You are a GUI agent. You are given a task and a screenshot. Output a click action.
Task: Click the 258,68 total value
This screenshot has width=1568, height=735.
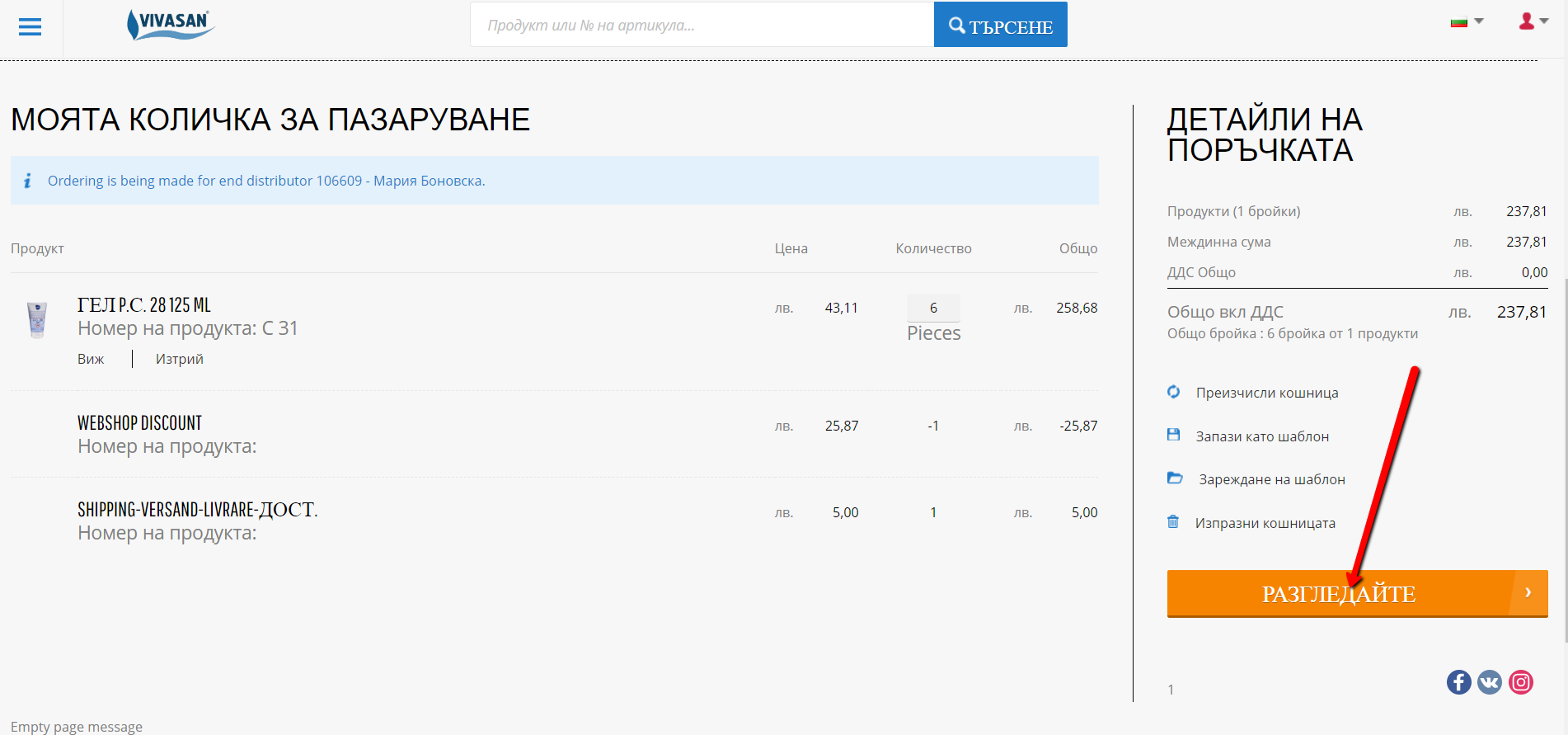tap(1077, 308)
